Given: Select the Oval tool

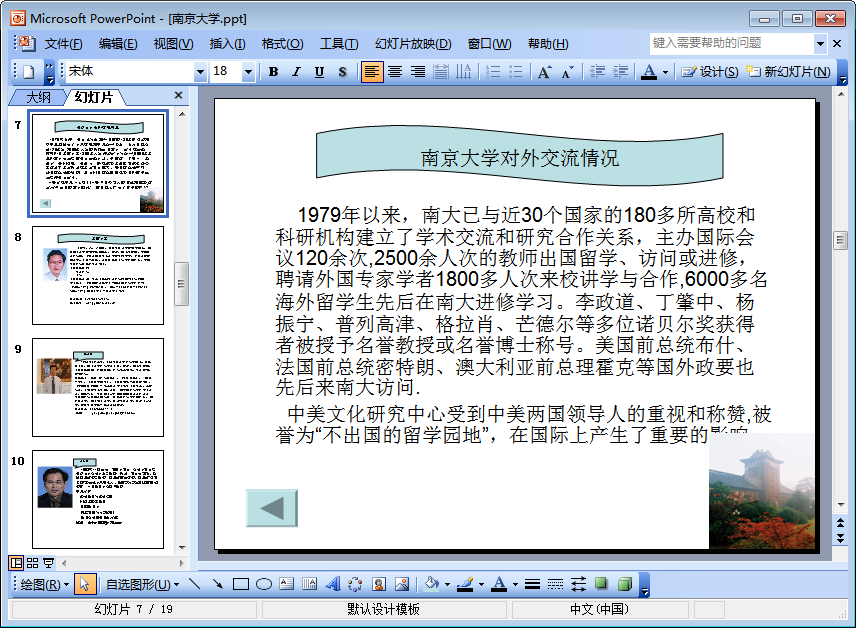Looking at the screenshot, I should [264, 584].
